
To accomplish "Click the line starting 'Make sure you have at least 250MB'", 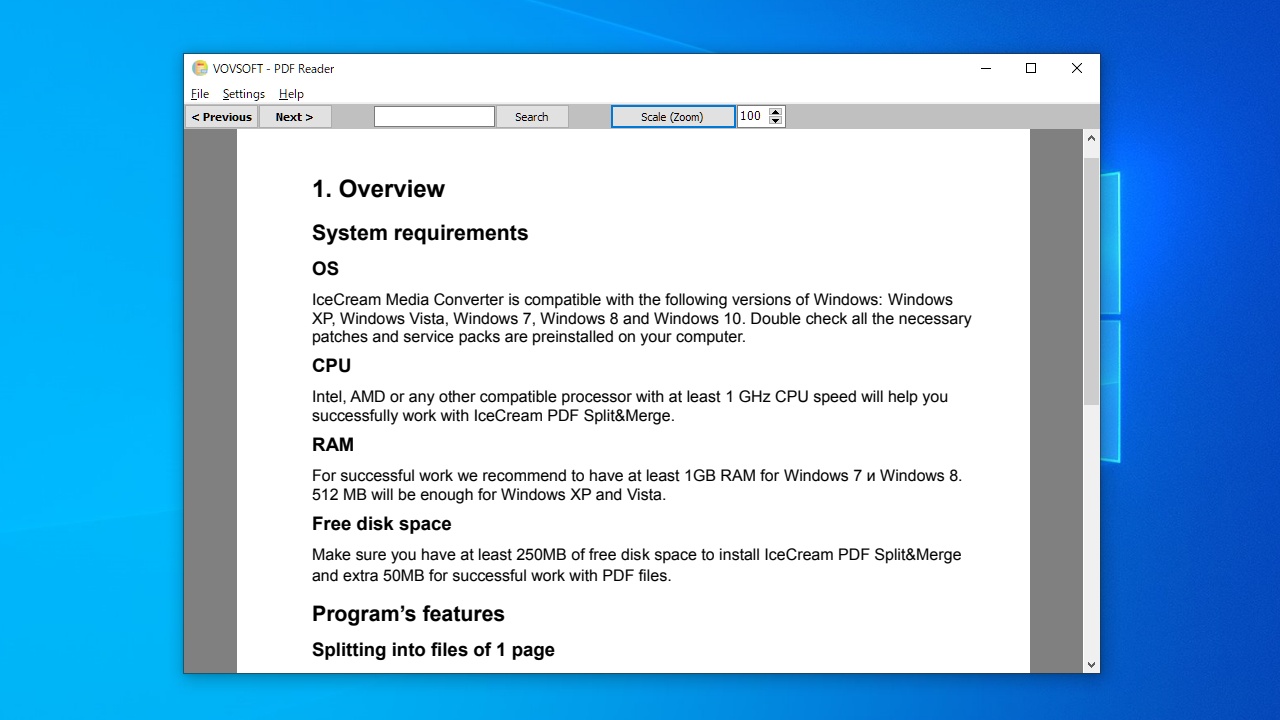I will point(637,555).
